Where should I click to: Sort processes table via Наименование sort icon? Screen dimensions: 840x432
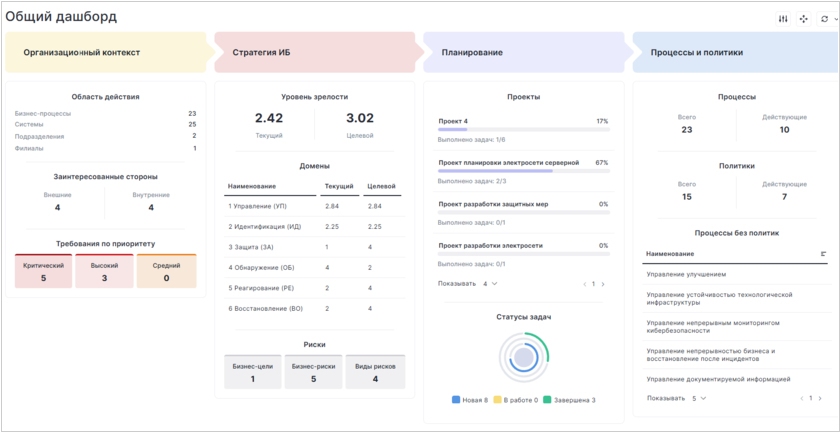[822, 254]
